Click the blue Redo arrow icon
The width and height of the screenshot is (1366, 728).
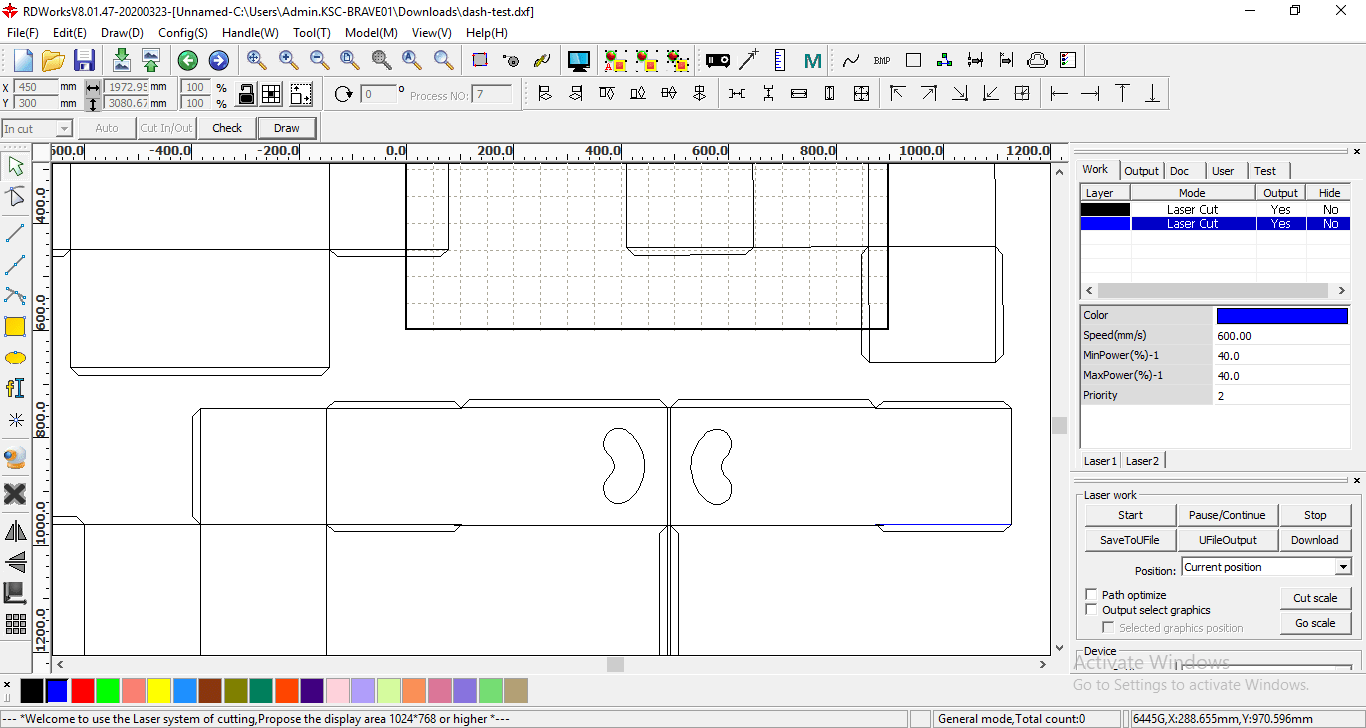[218, 61]
